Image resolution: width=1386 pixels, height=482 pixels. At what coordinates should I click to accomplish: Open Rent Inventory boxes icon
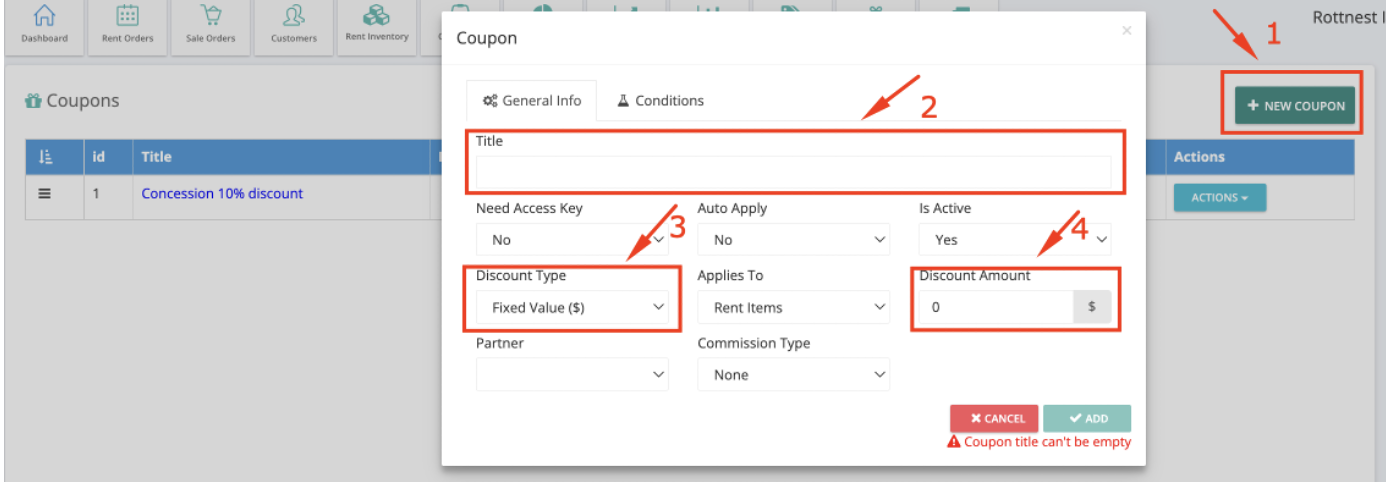377,15
